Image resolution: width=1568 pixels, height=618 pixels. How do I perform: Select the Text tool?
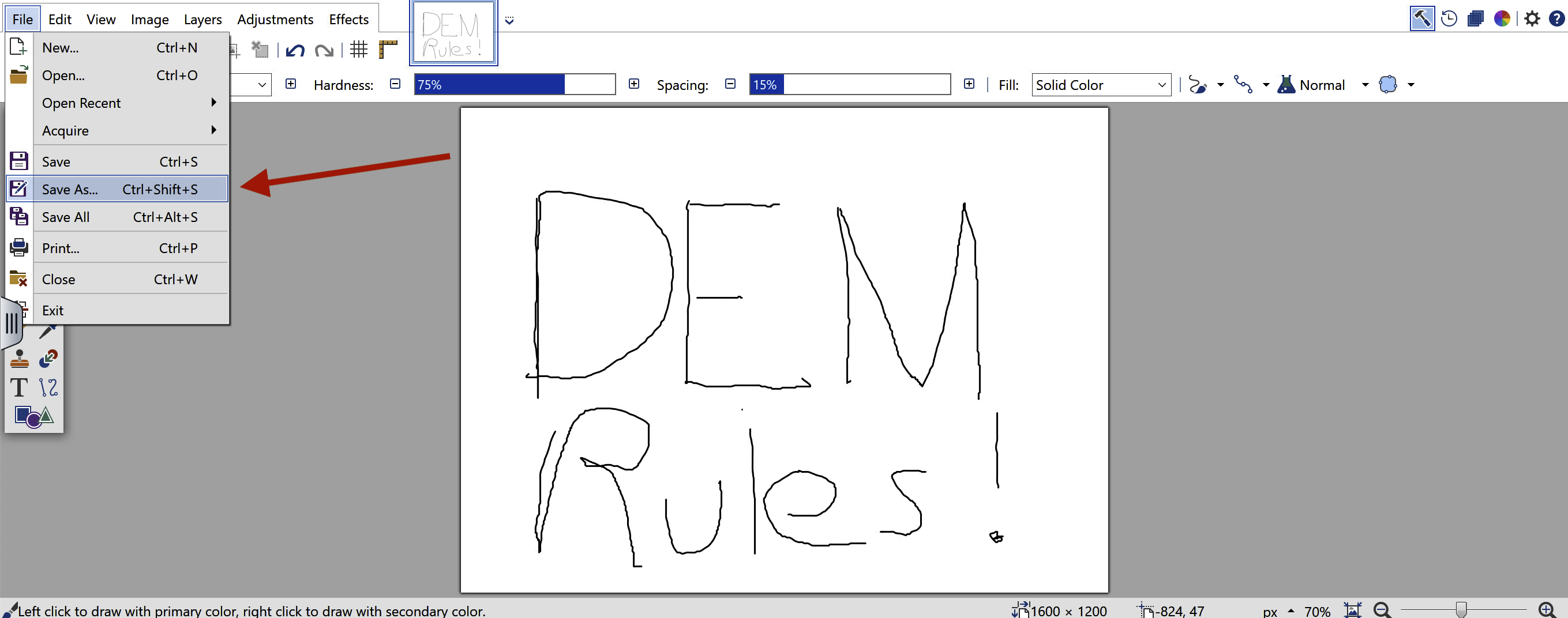click(19, 387)
